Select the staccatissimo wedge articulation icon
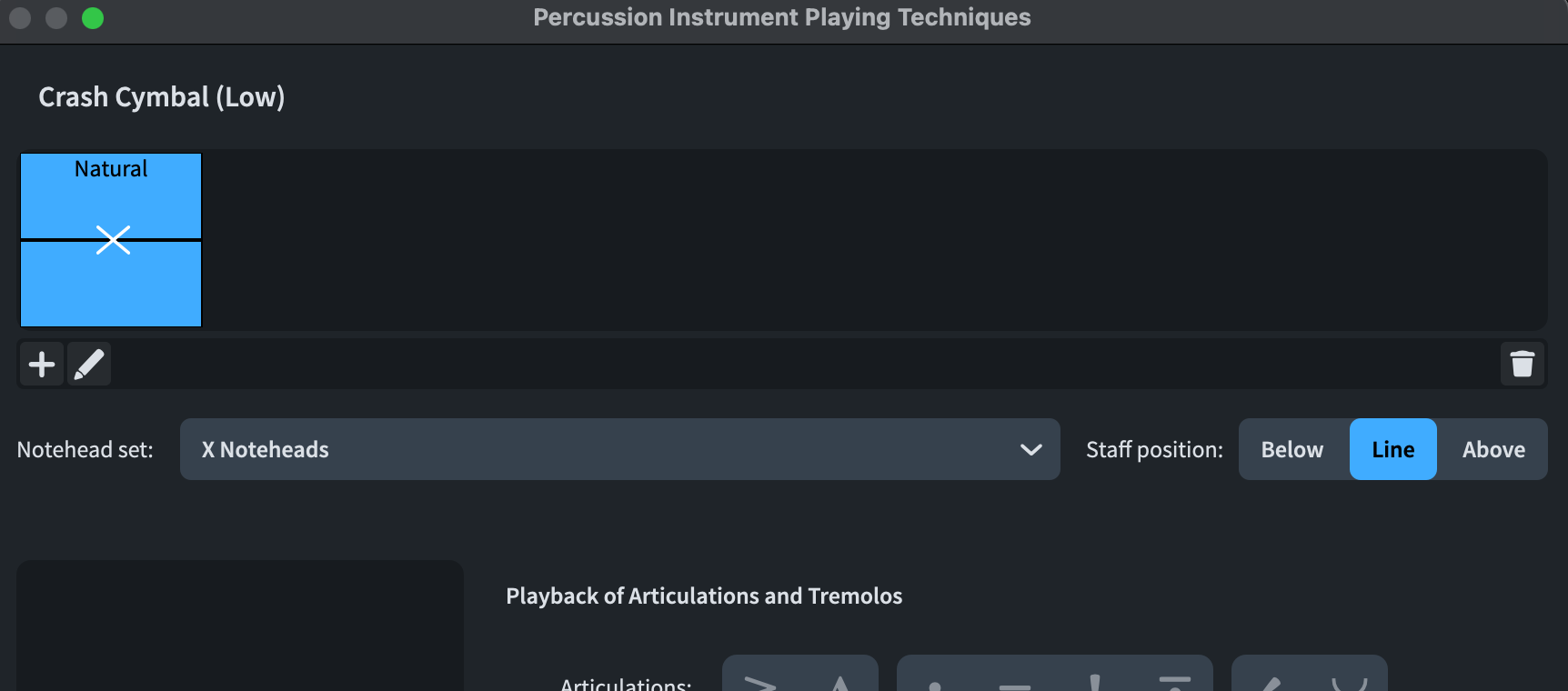1568x691 pixels. (1095, 680)
